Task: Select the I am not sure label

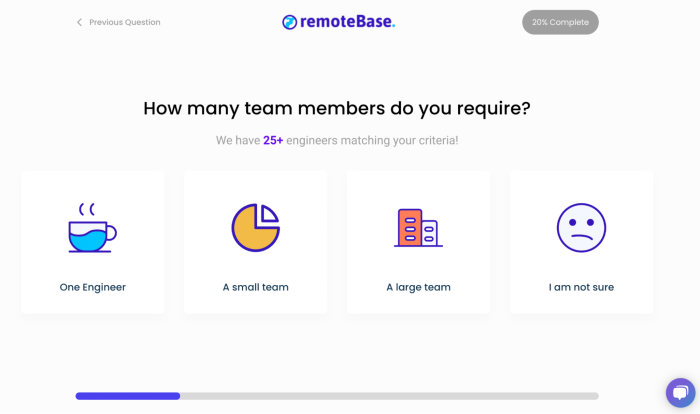Action: 581,287
